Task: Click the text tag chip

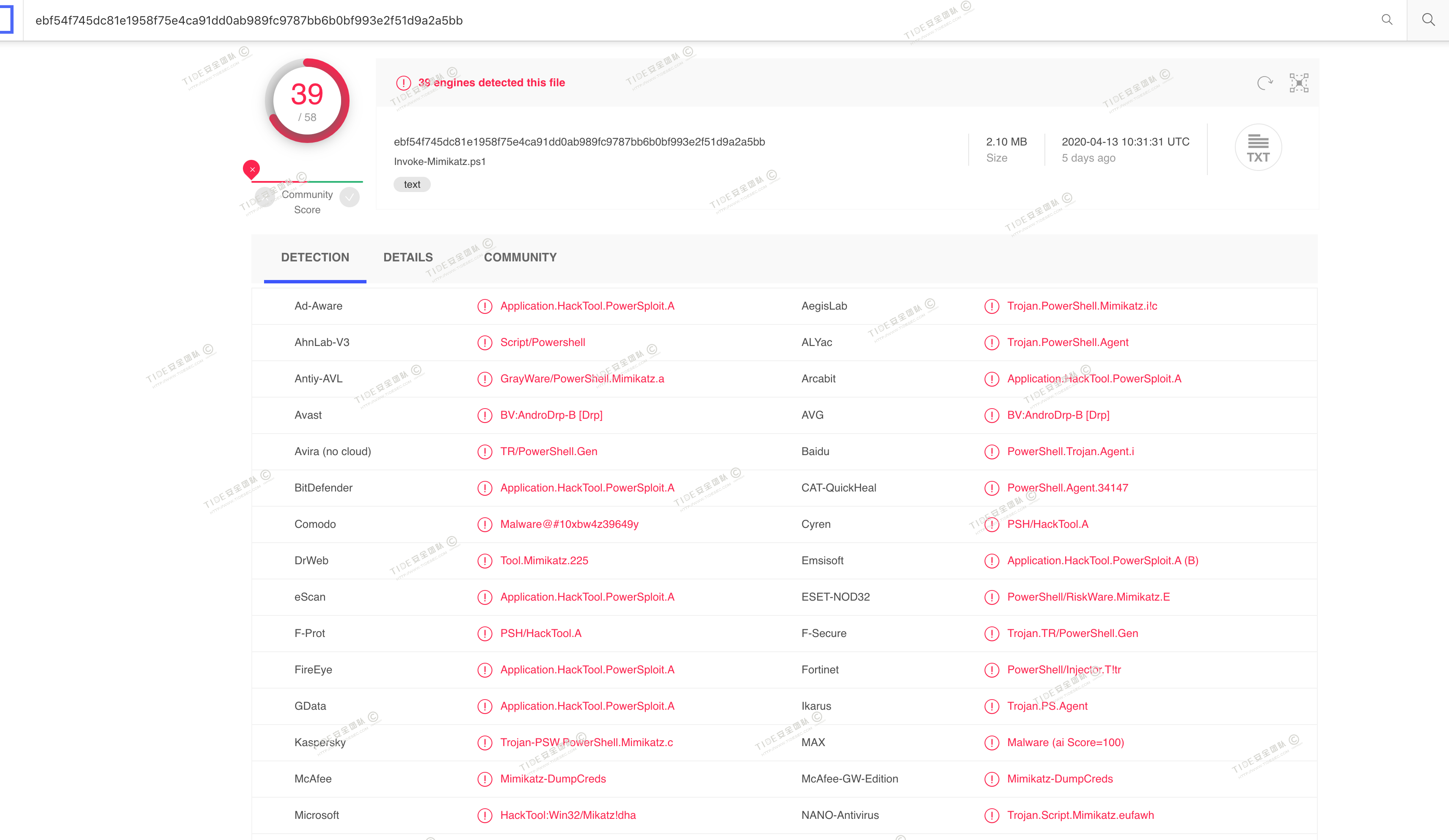Action: [412, 184]
